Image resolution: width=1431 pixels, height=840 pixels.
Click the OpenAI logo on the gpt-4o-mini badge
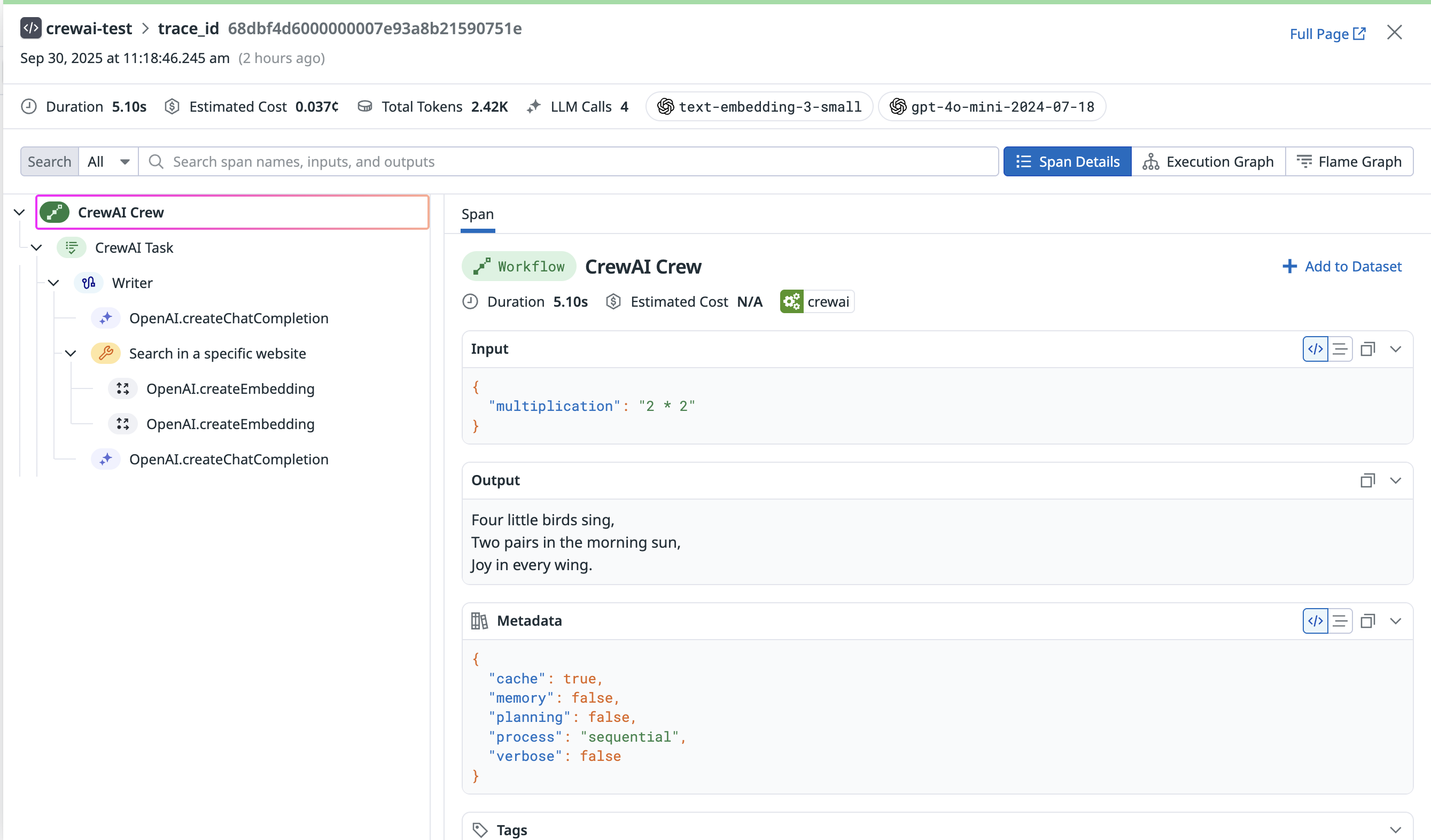(897, 106)
